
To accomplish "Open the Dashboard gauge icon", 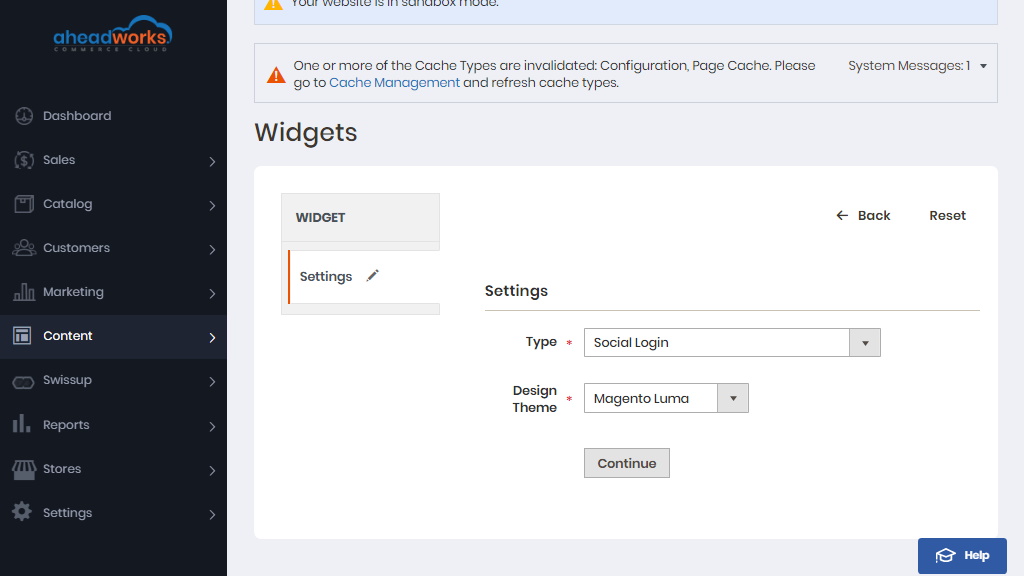I will [x=24, y=116].
